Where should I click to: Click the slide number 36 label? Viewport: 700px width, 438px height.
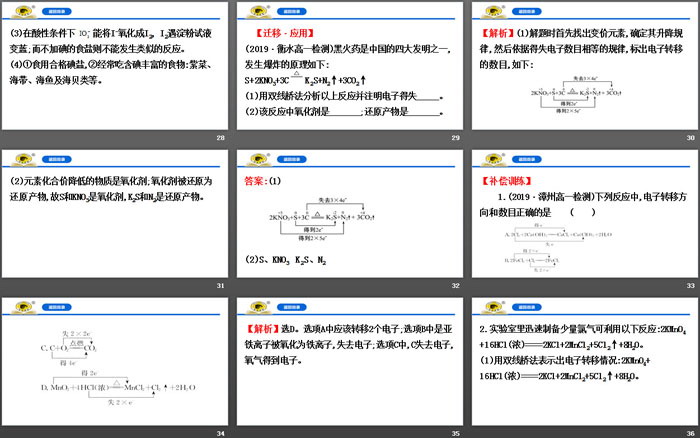[688, 433]
